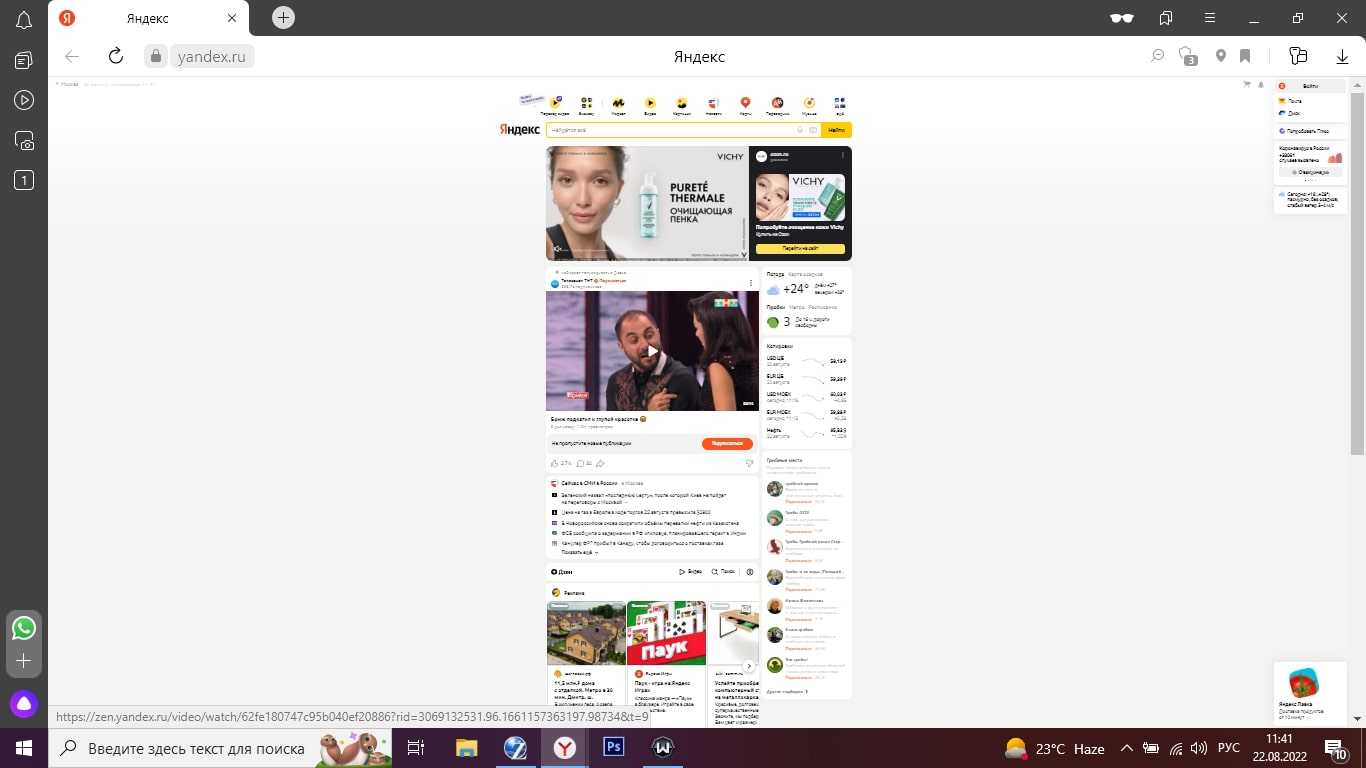Open the three-dot menu on the video post

[751, 283]
